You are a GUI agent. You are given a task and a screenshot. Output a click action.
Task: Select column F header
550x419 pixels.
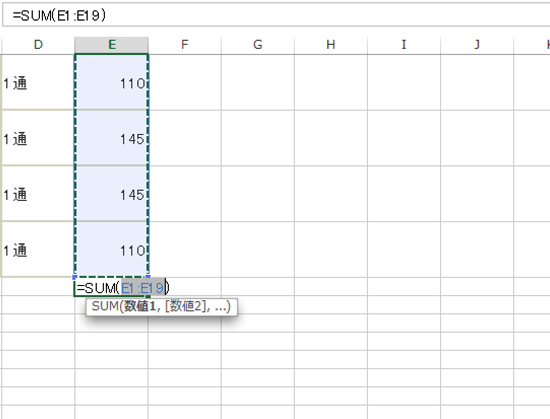coord(185,45)
